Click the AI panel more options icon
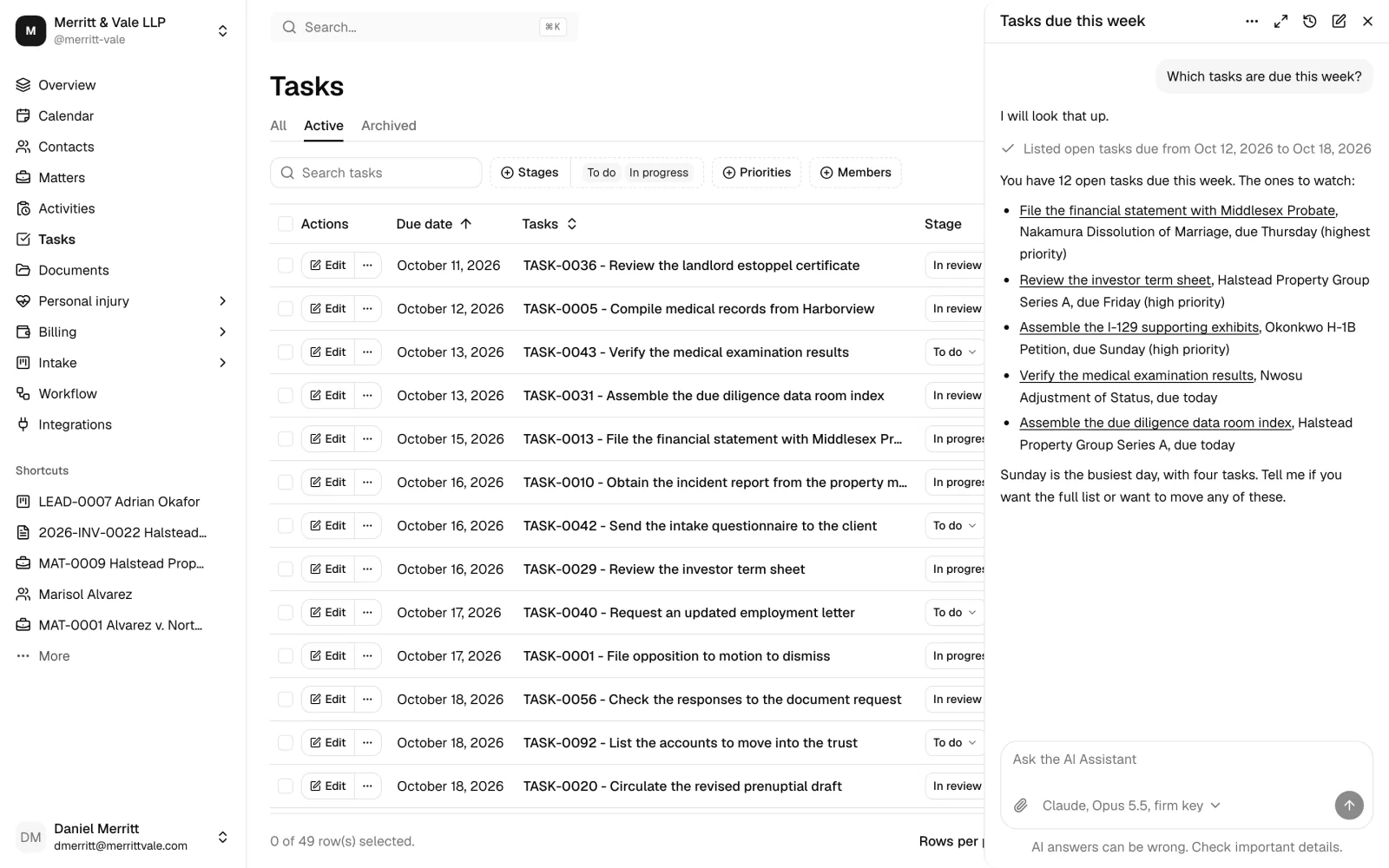The height and width of the screenshot is (868, 1389). coord(1252,21)
